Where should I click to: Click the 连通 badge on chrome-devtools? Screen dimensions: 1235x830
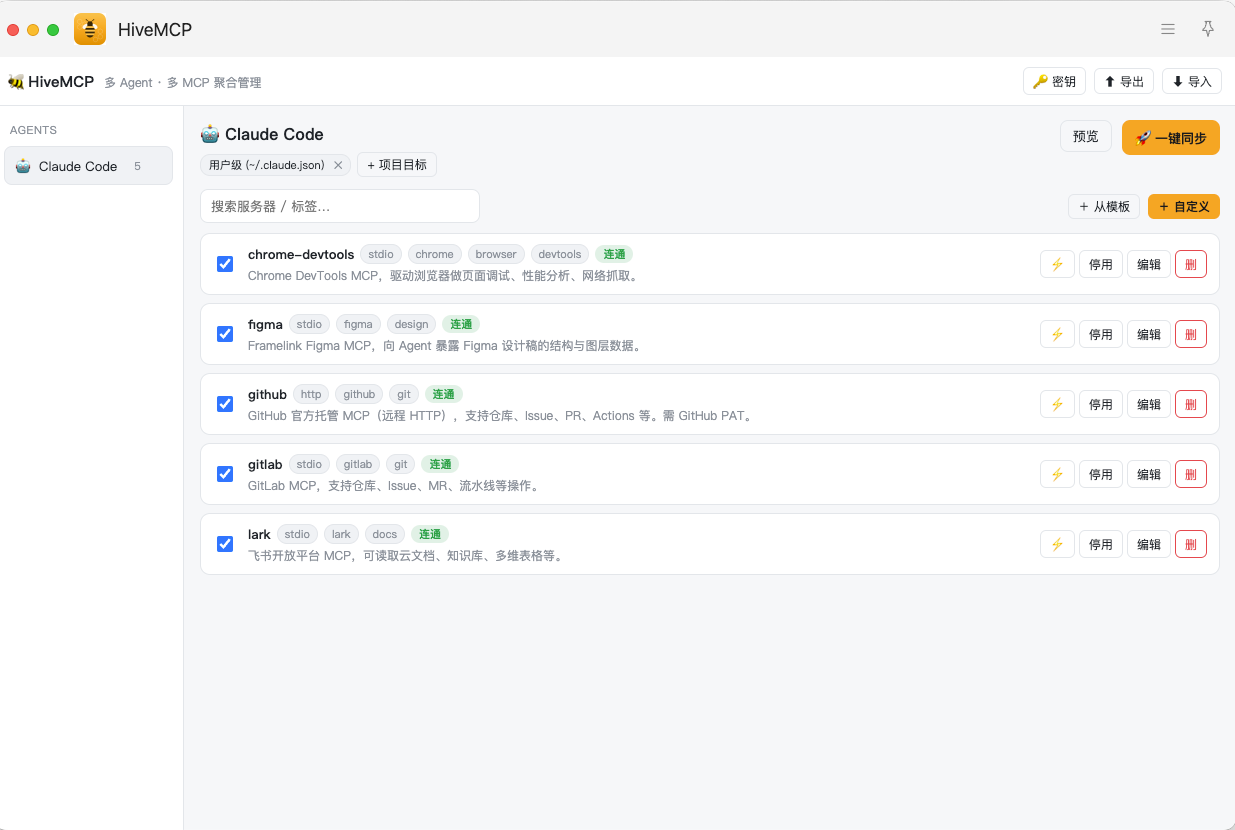click(x=614, y=254)
